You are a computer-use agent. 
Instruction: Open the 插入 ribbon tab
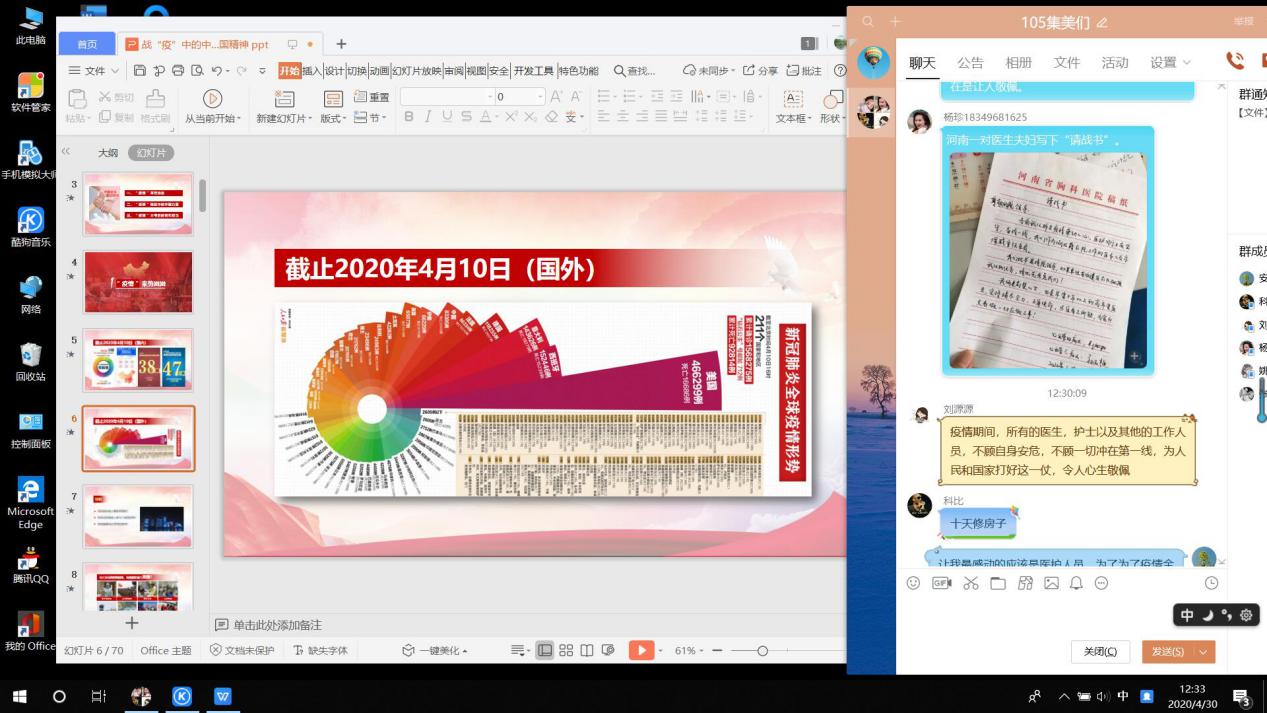[x=312, y=71]
